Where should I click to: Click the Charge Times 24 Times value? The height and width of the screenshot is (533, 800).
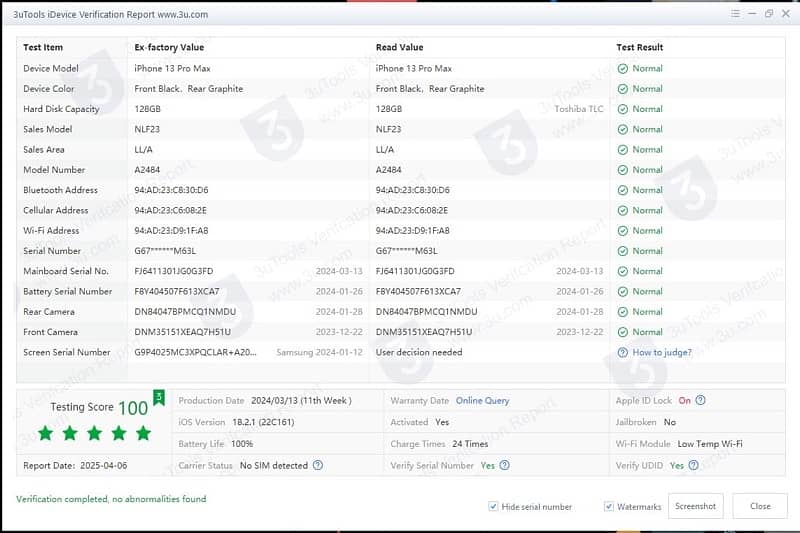point(470,444)
